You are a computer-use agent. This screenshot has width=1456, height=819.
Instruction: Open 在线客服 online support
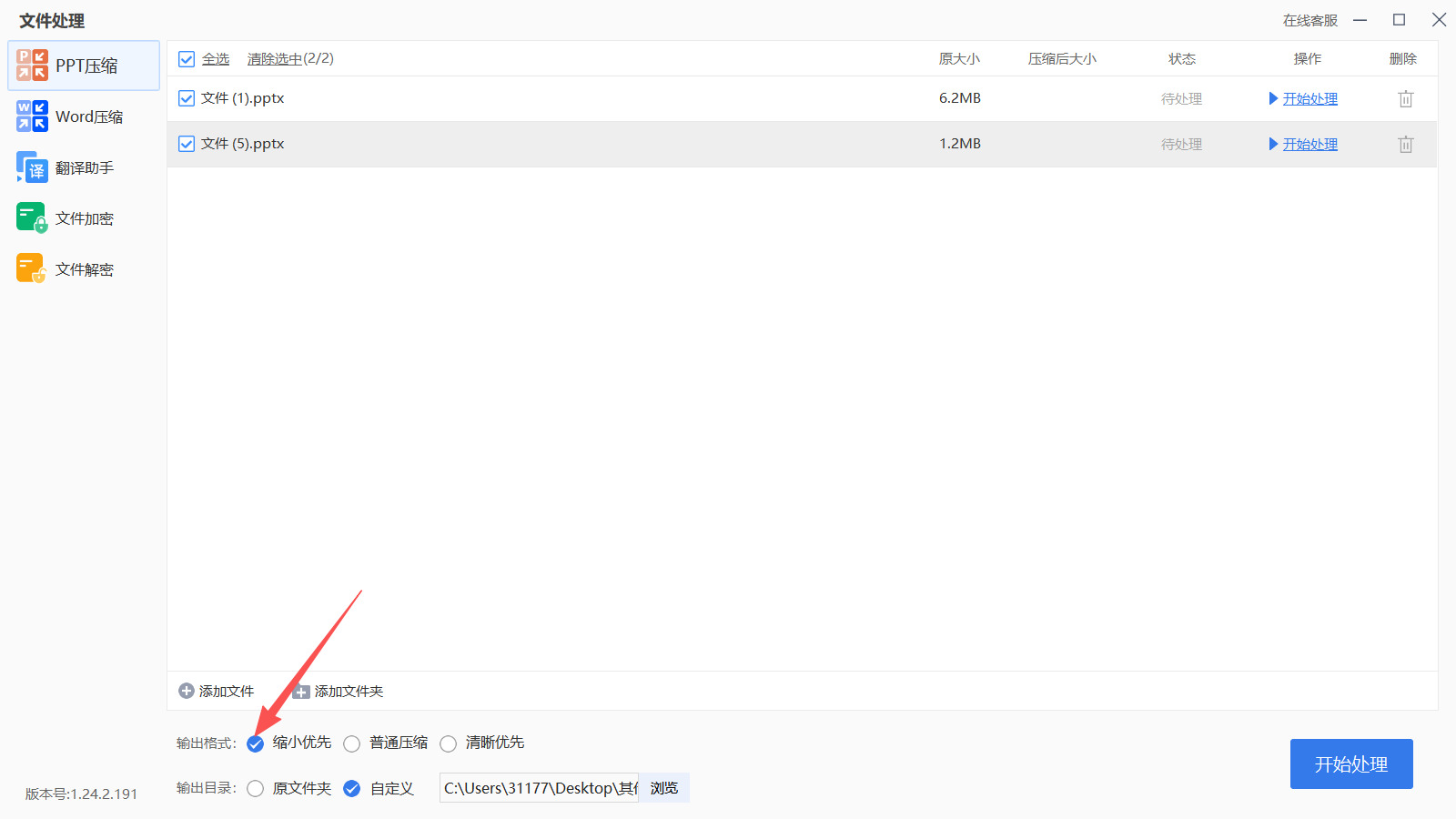tap(1310, 20)
